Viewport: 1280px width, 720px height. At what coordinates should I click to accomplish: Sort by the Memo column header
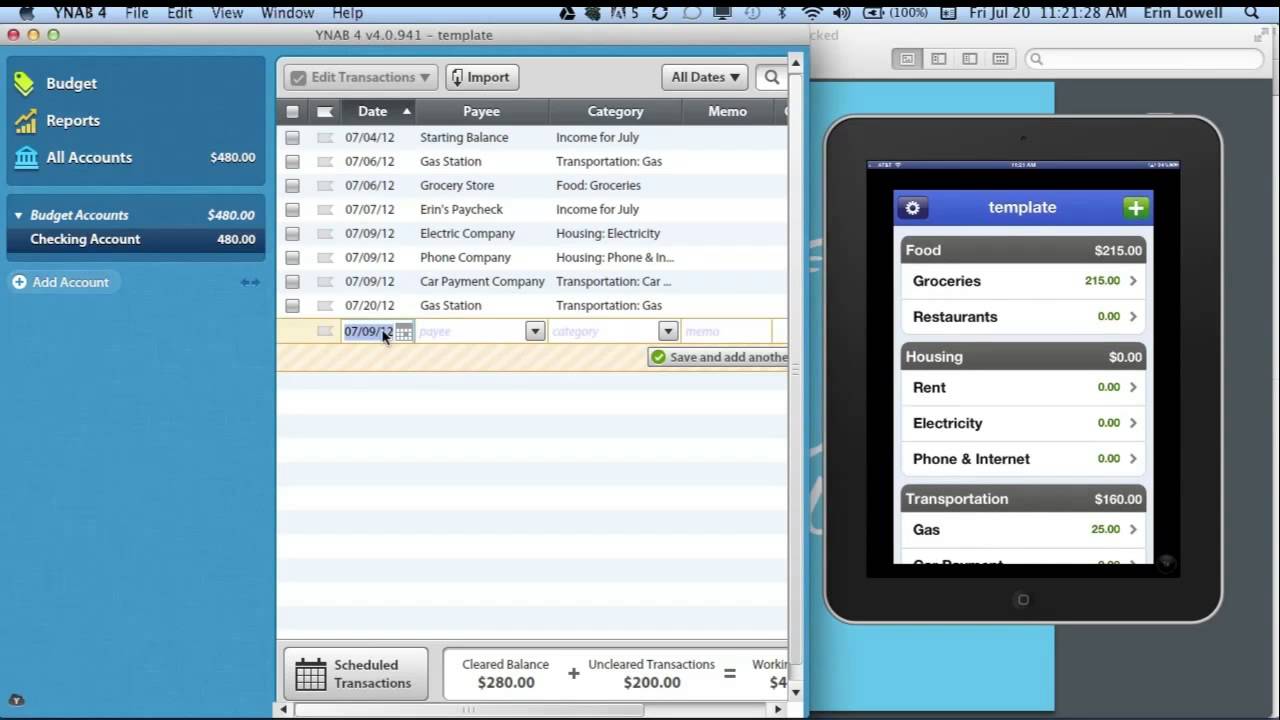(727, 112)
